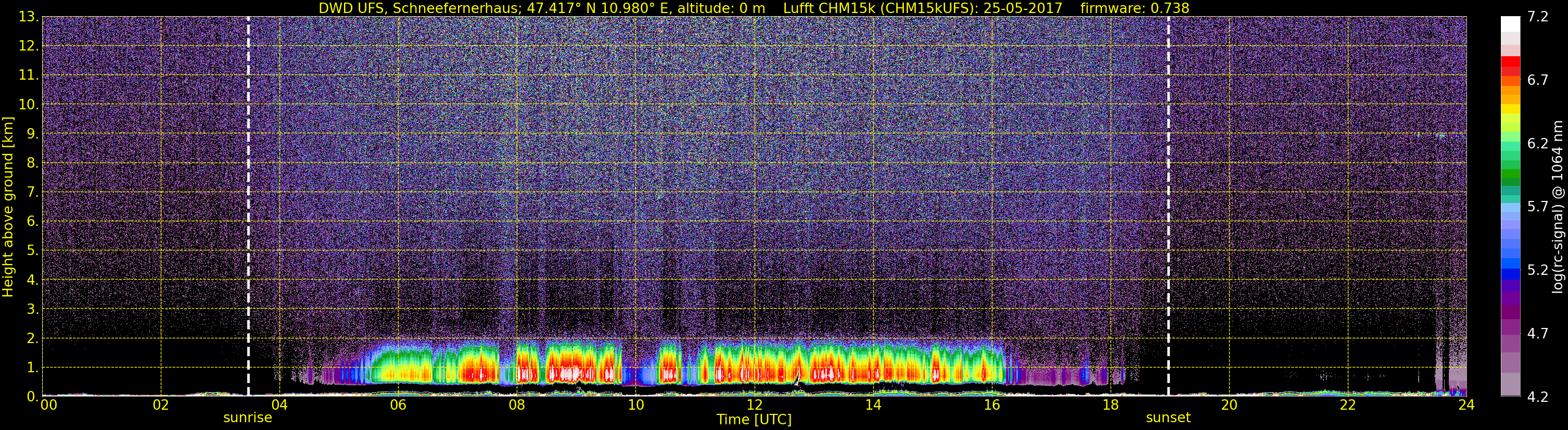Click the '1.' height axis tick label

pos(32,368)
